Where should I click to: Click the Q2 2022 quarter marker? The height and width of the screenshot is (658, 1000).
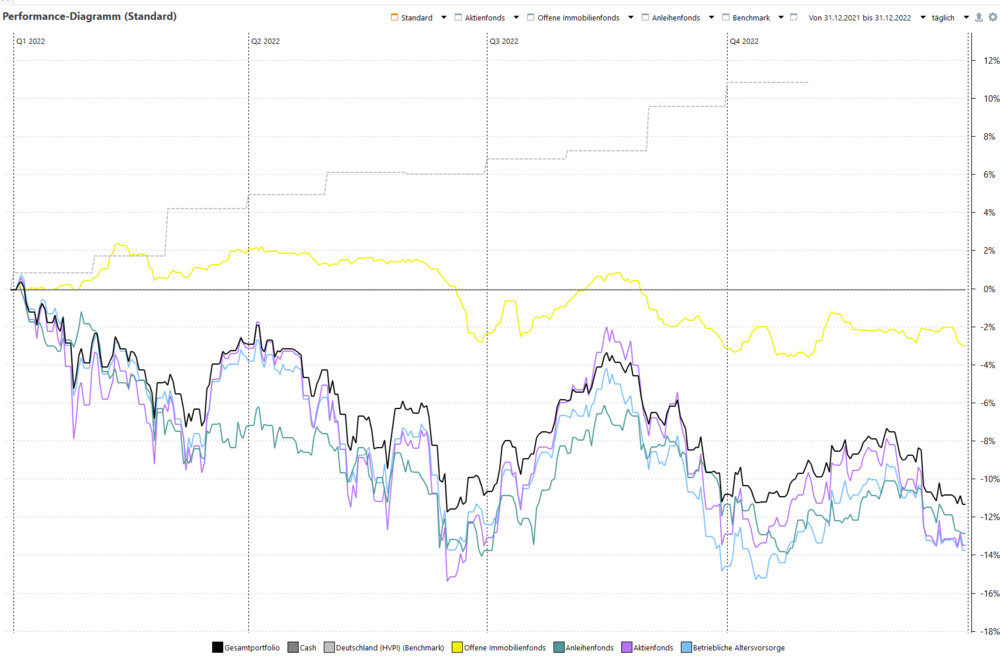tap(265, 41)
